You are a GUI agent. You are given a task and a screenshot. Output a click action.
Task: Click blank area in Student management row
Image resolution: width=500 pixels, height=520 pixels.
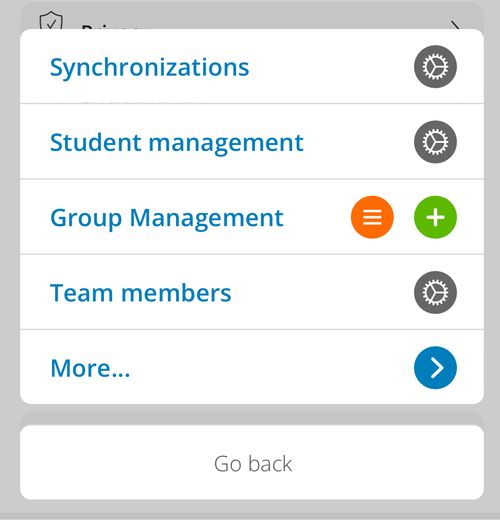pos(358,142)
